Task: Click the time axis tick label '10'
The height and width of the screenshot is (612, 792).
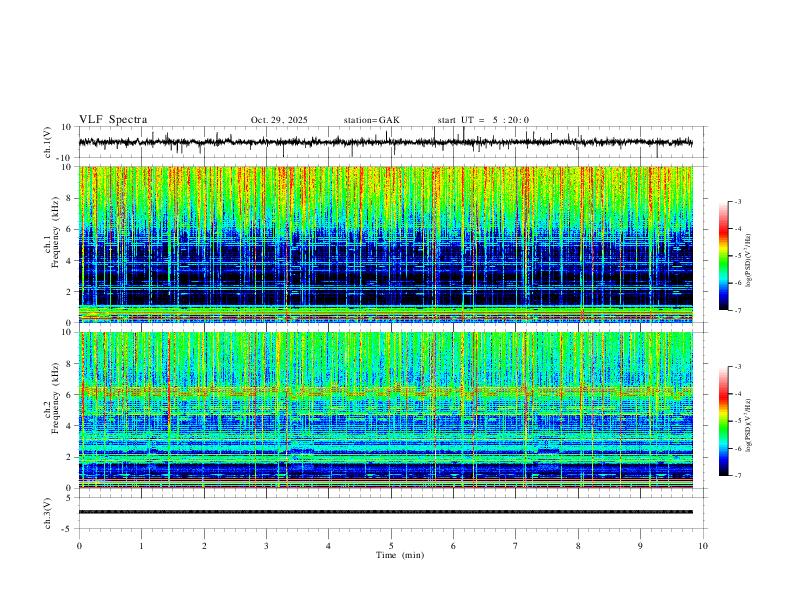Action: 703,546
